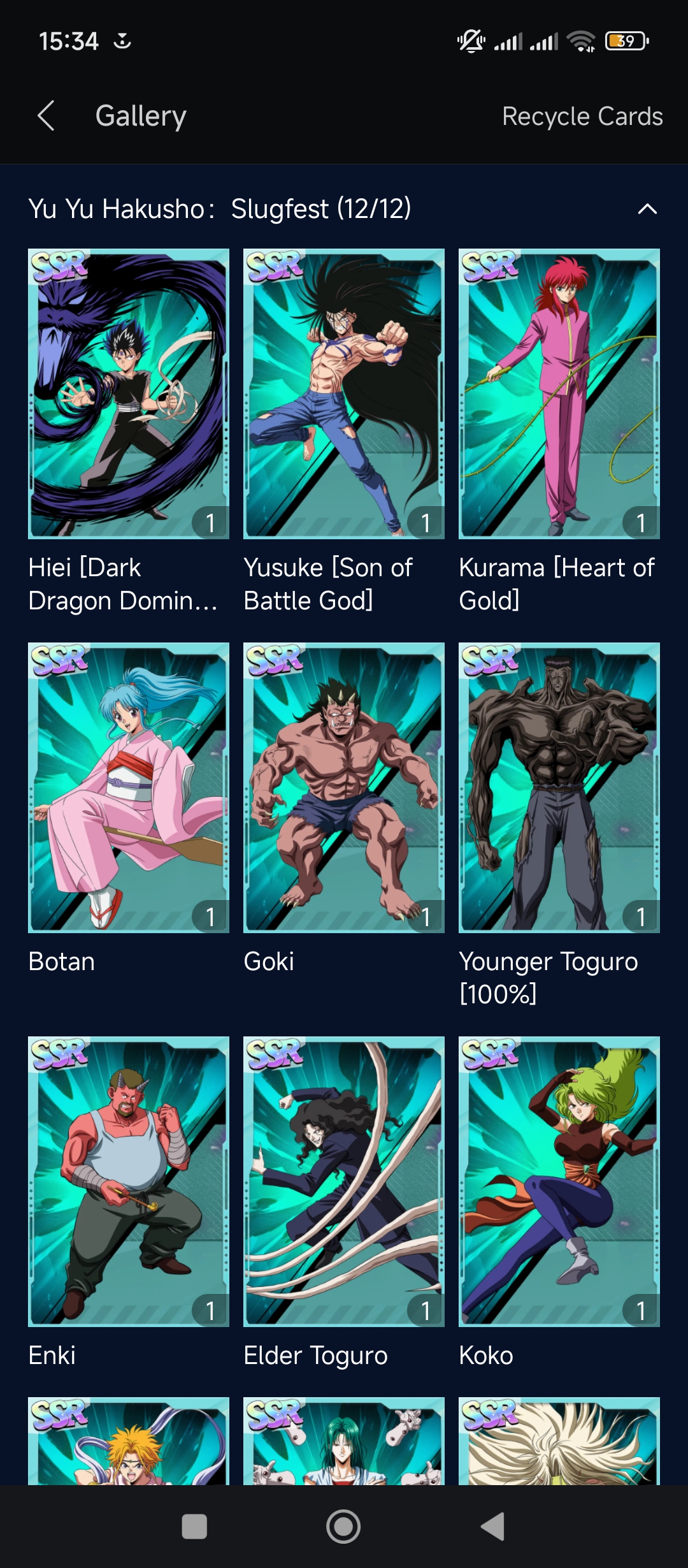Click the Elder Toguro name label

[315, 1356]
